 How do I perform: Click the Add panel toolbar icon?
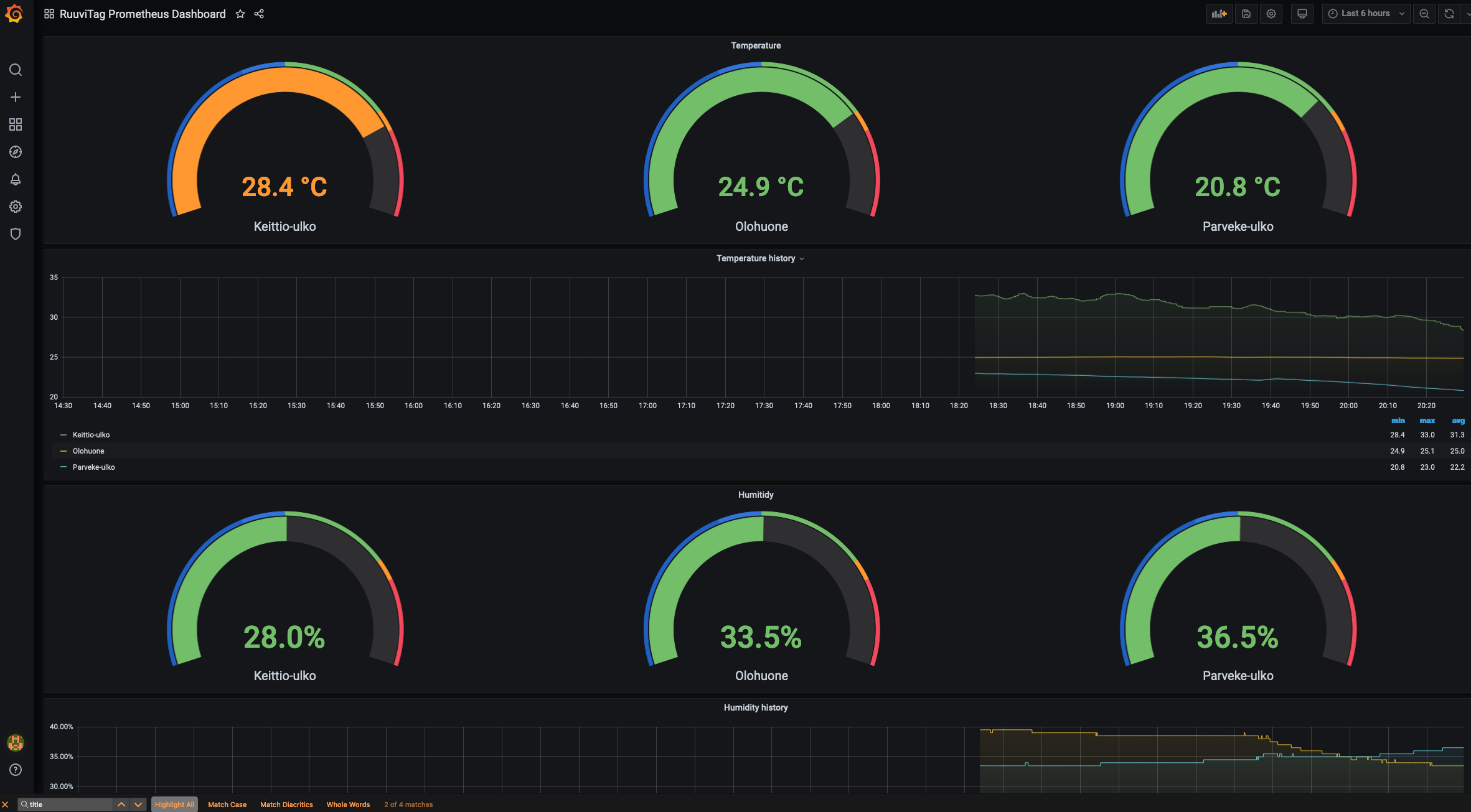pos(1219,14)
